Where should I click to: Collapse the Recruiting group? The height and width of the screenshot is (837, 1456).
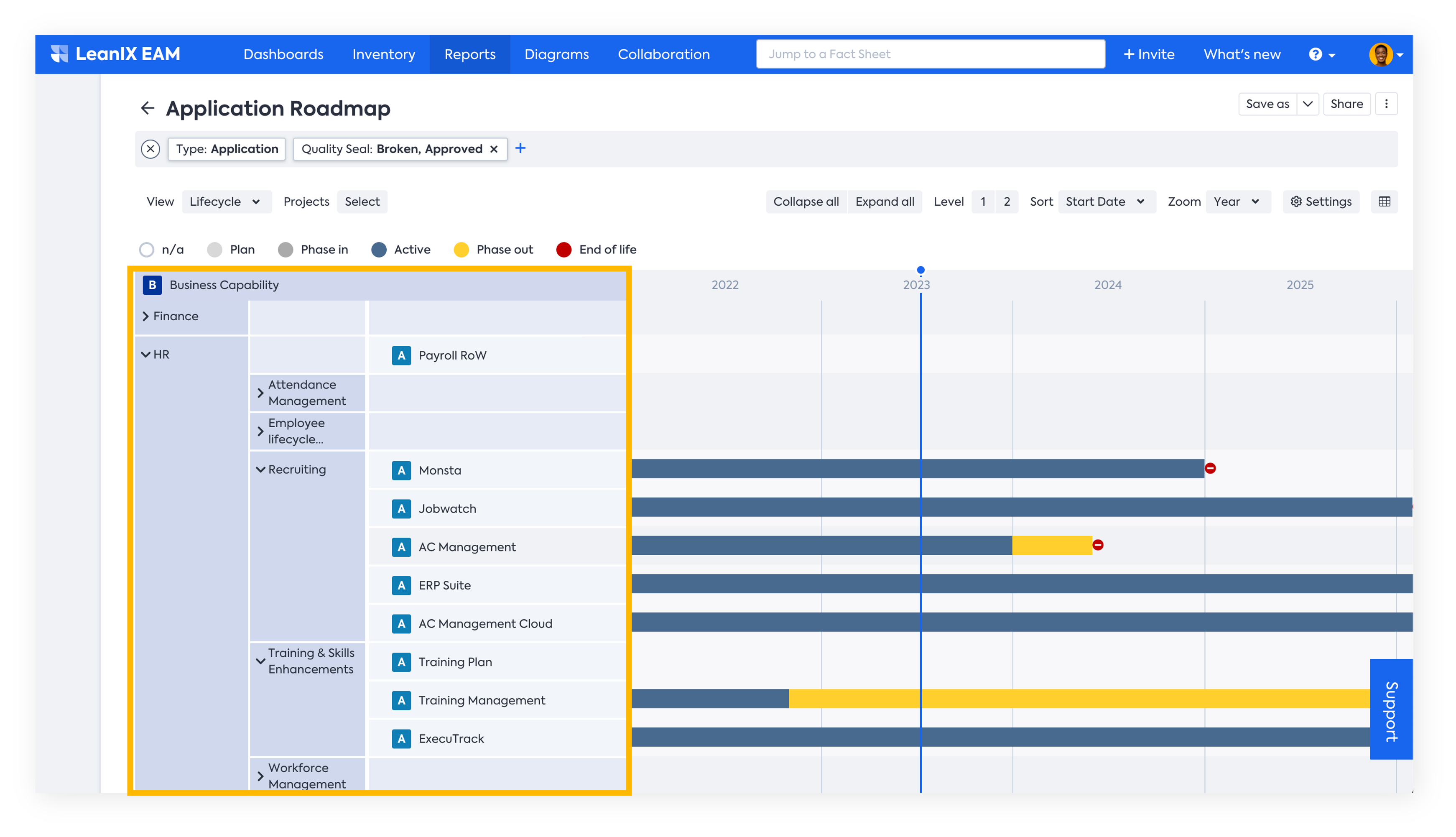pyautogui.click(x=260, y=470)
